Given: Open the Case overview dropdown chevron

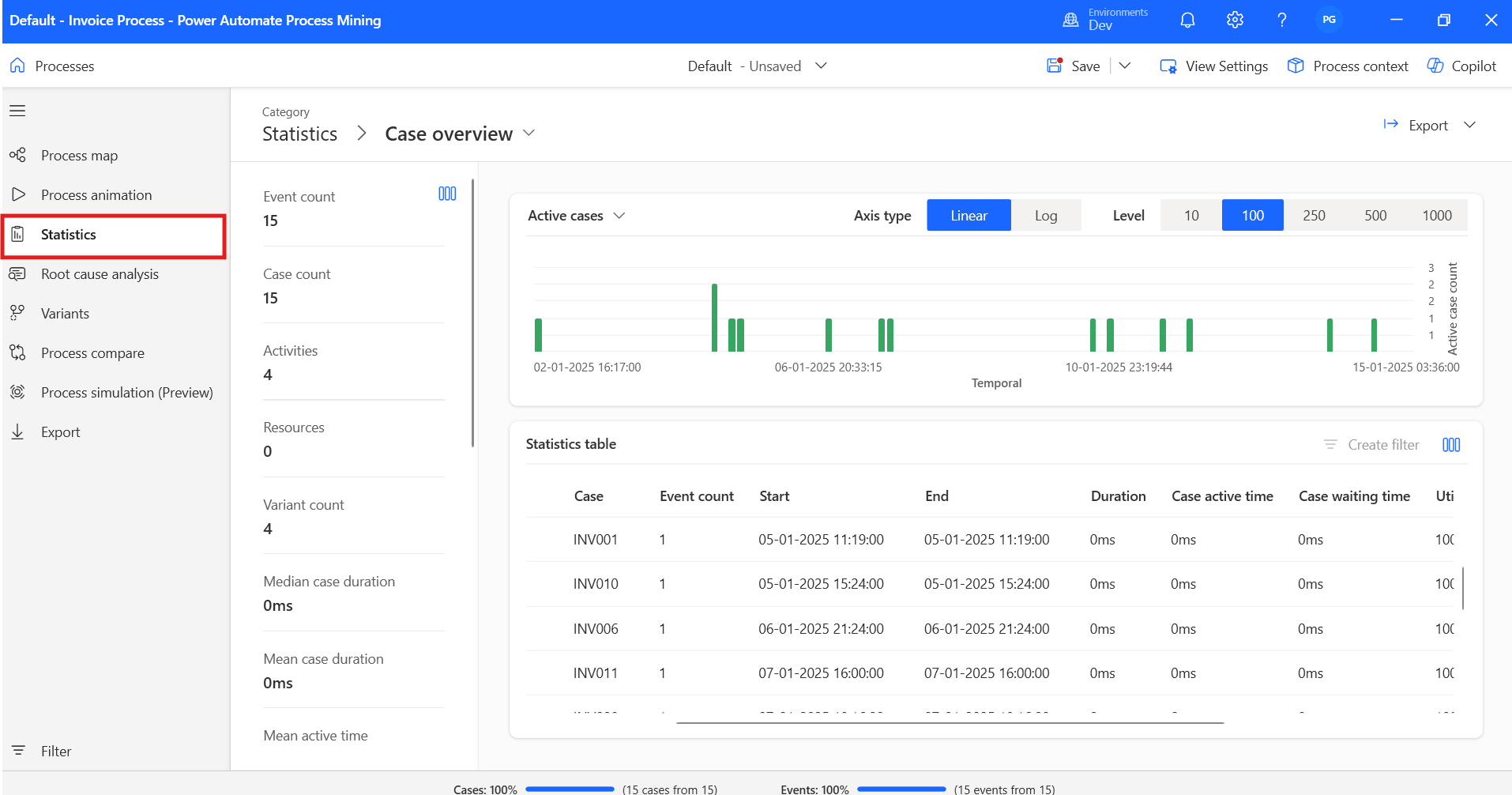Looking at the screenshot, I should (x=529, y=134).
